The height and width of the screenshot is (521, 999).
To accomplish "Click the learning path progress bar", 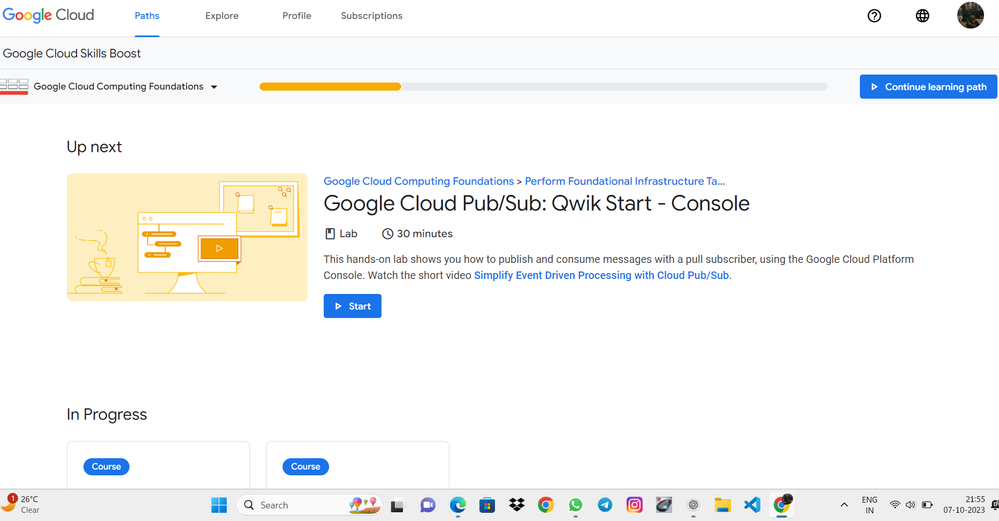I will pyautogui.click(x=543, y=87).
